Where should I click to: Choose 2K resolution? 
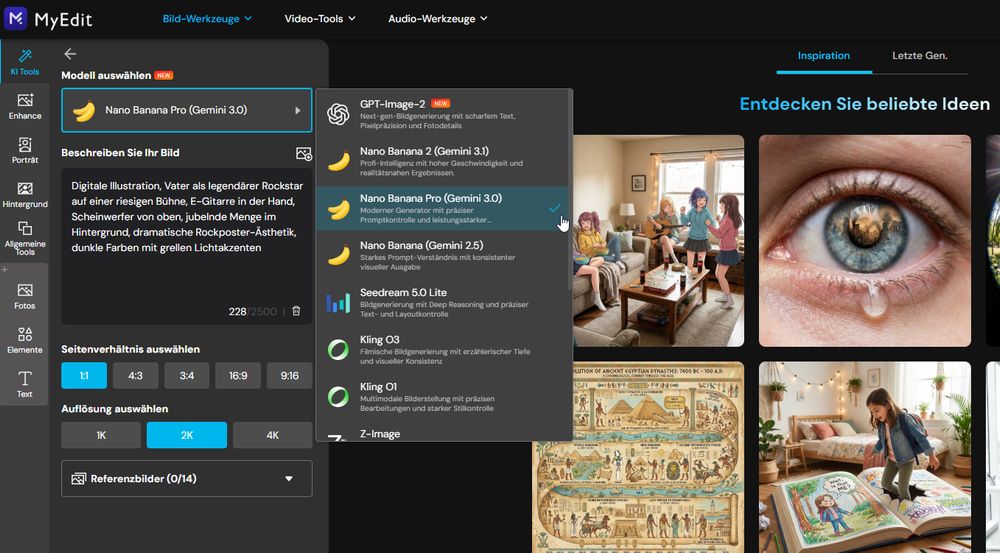pos(187,435)
